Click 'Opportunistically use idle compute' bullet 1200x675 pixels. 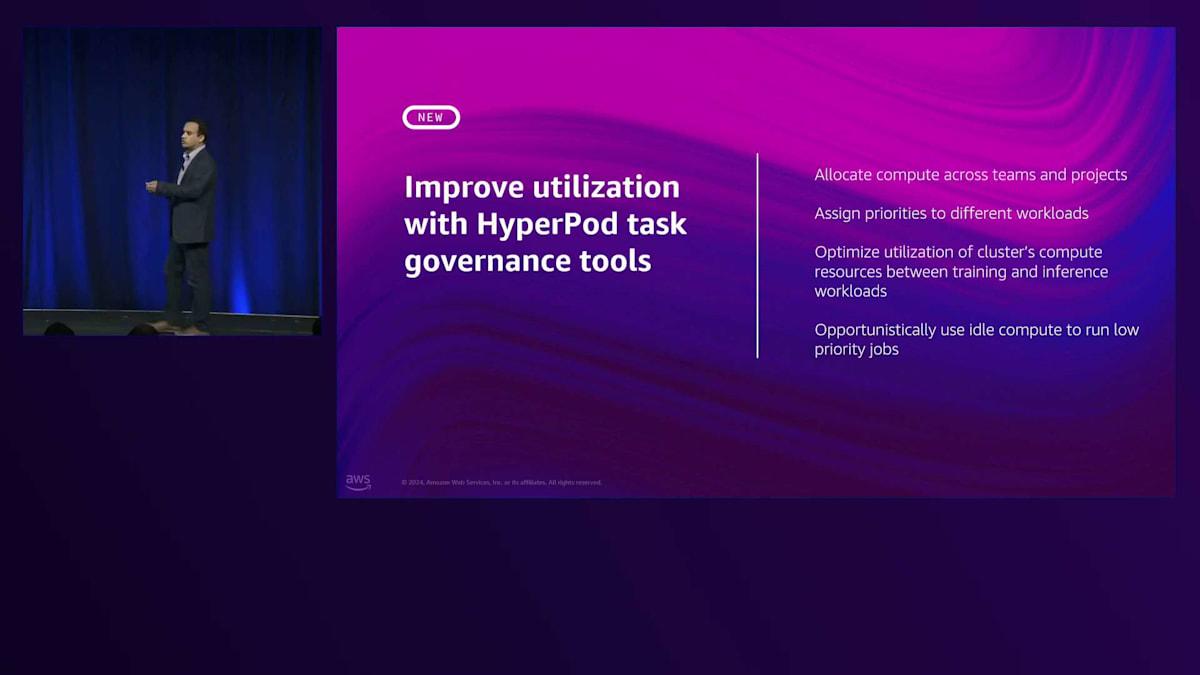coord(976,339)
